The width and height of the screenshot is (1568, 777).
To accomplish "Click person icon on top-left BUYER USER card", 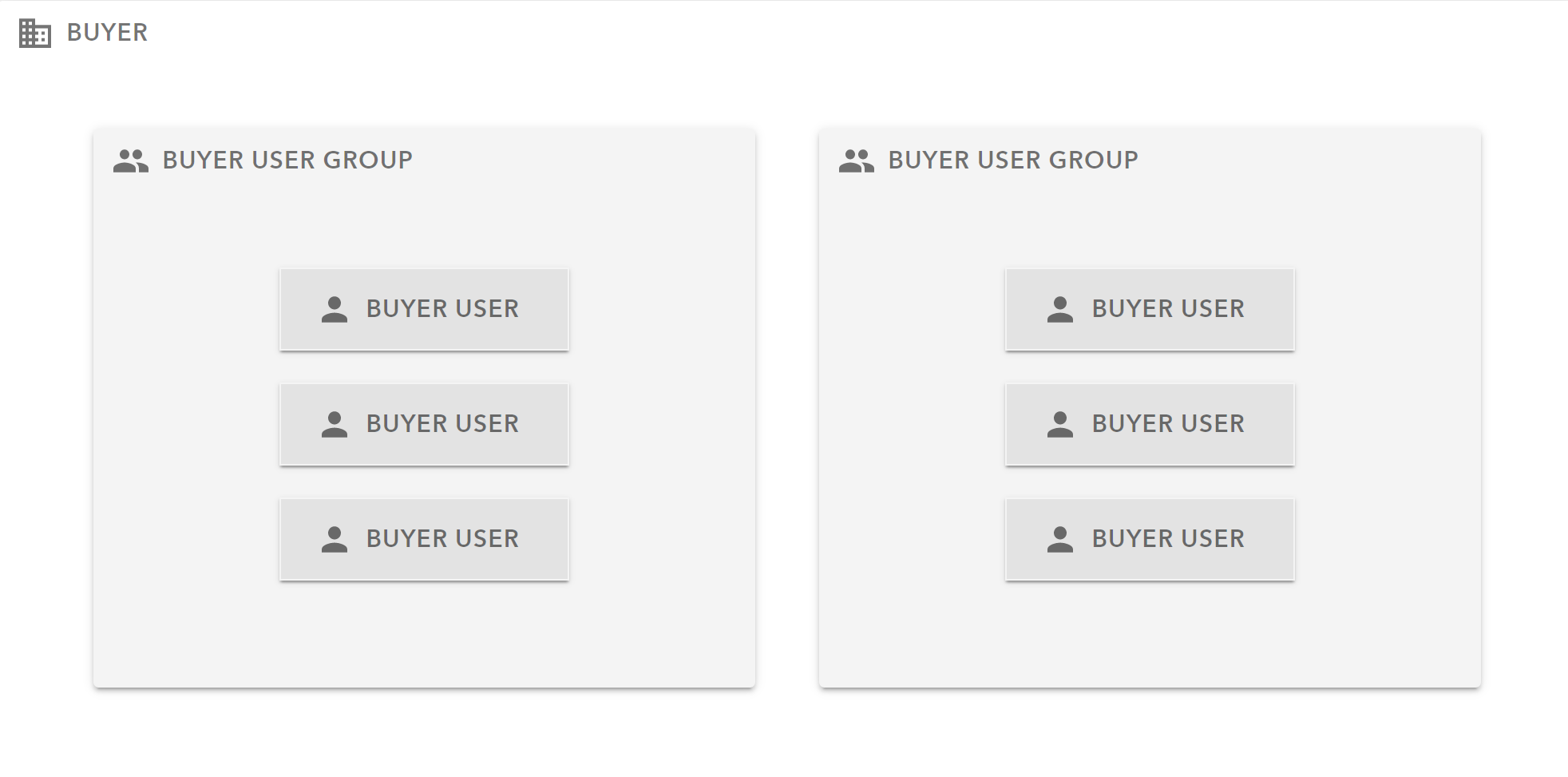I will coord(335,310).
